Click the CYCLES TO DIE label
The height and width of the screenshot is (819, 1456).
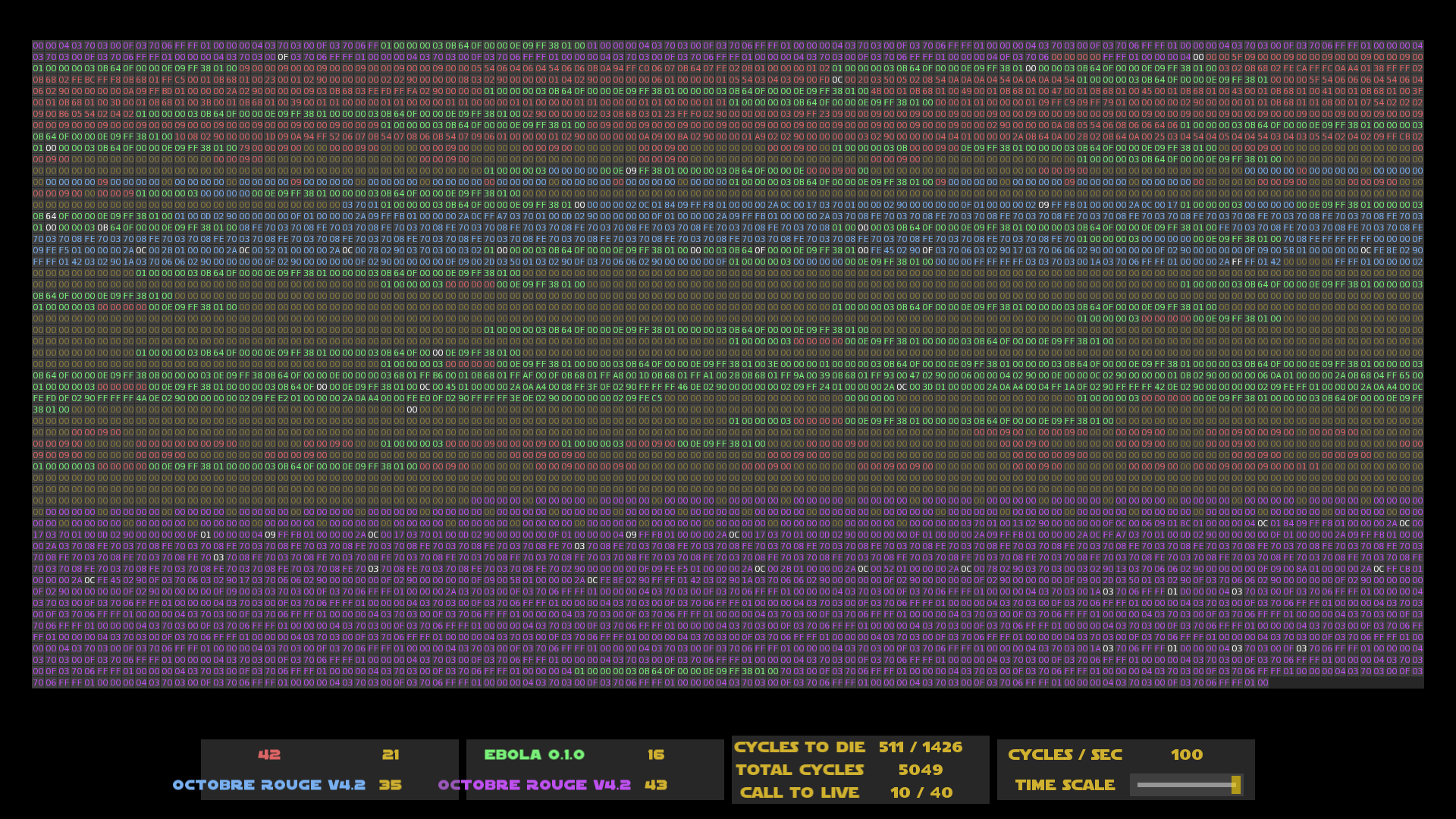799,747
